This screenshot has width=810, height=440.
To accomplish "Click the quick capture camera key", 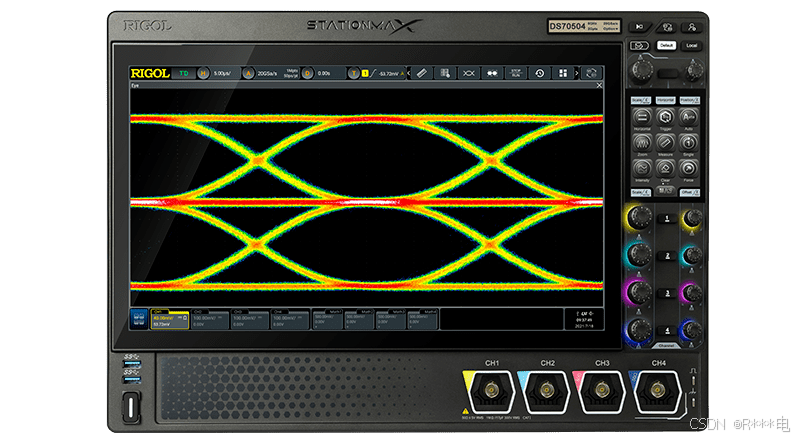I will [x=639, y=45].
